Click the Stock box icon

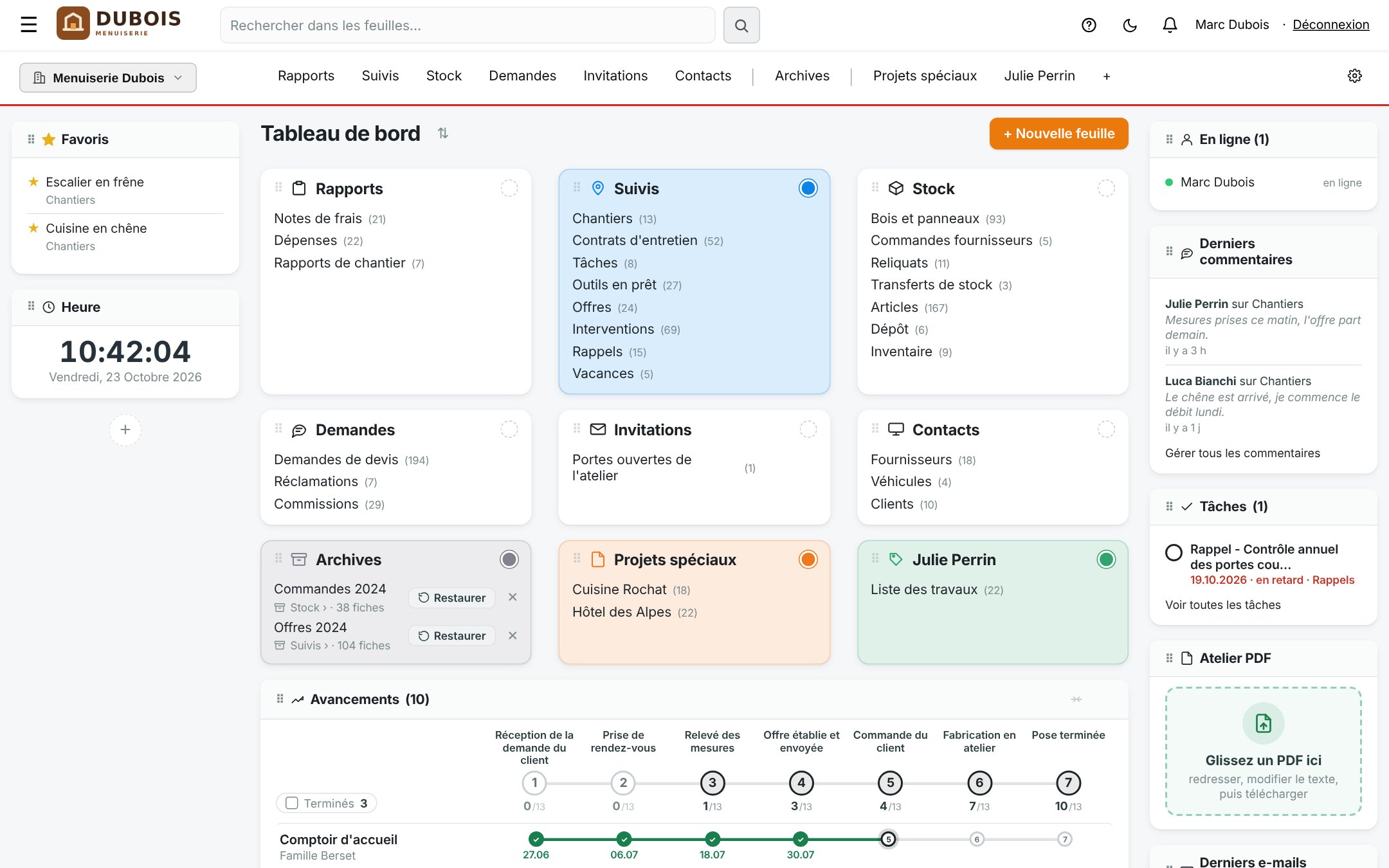[896, 188]
